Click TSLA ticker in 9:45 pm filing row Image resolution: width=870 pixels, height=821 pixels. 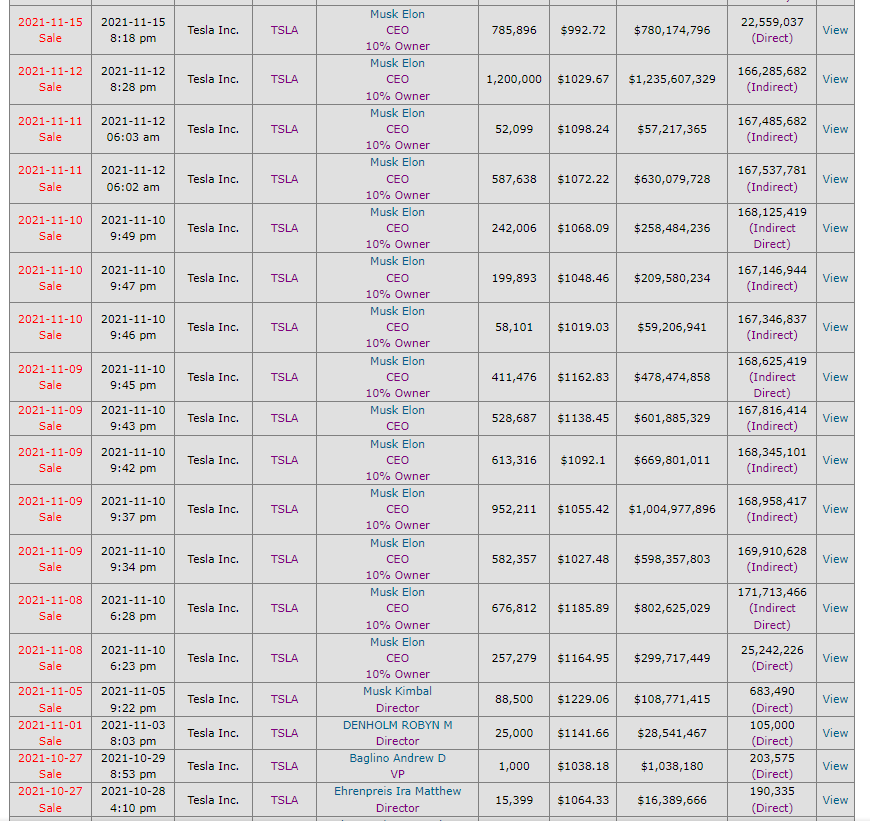tap(284, 377)
